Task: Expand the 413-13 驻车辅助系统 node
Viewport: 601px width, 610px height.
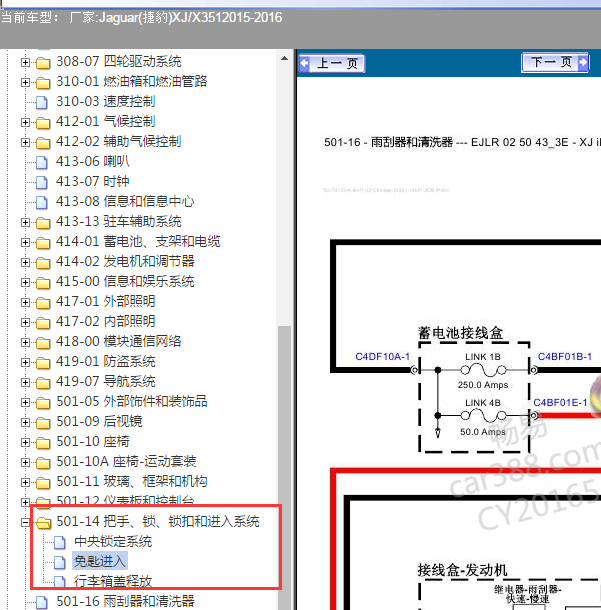Action: (x=25, y=223)
